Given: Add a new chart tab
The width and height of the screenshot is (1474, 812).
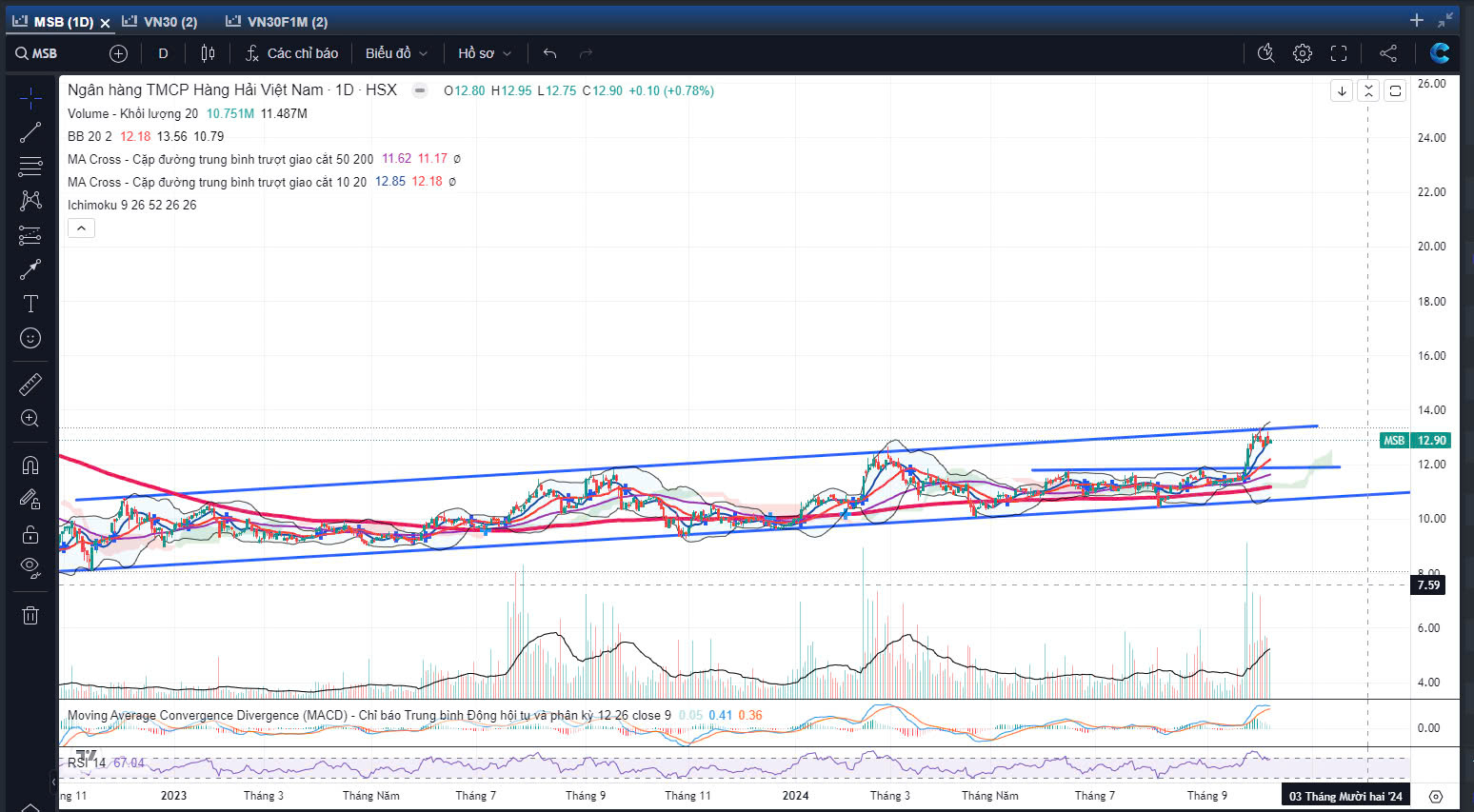Looking at the screenshot, I should click(1417, 20).
